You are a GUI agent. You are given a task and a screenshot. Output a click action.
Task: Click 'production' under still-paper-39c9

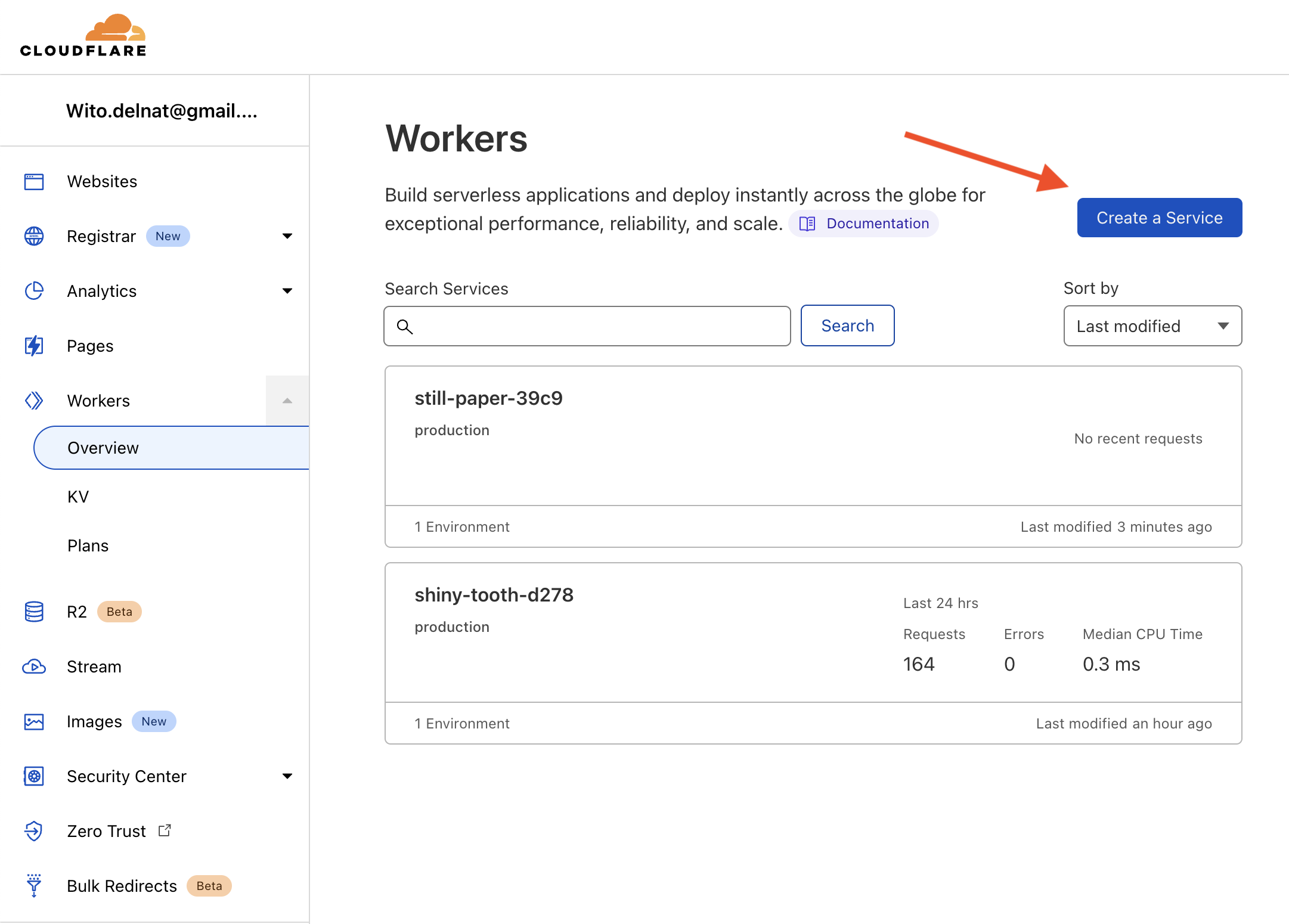(x=452, y=430)
